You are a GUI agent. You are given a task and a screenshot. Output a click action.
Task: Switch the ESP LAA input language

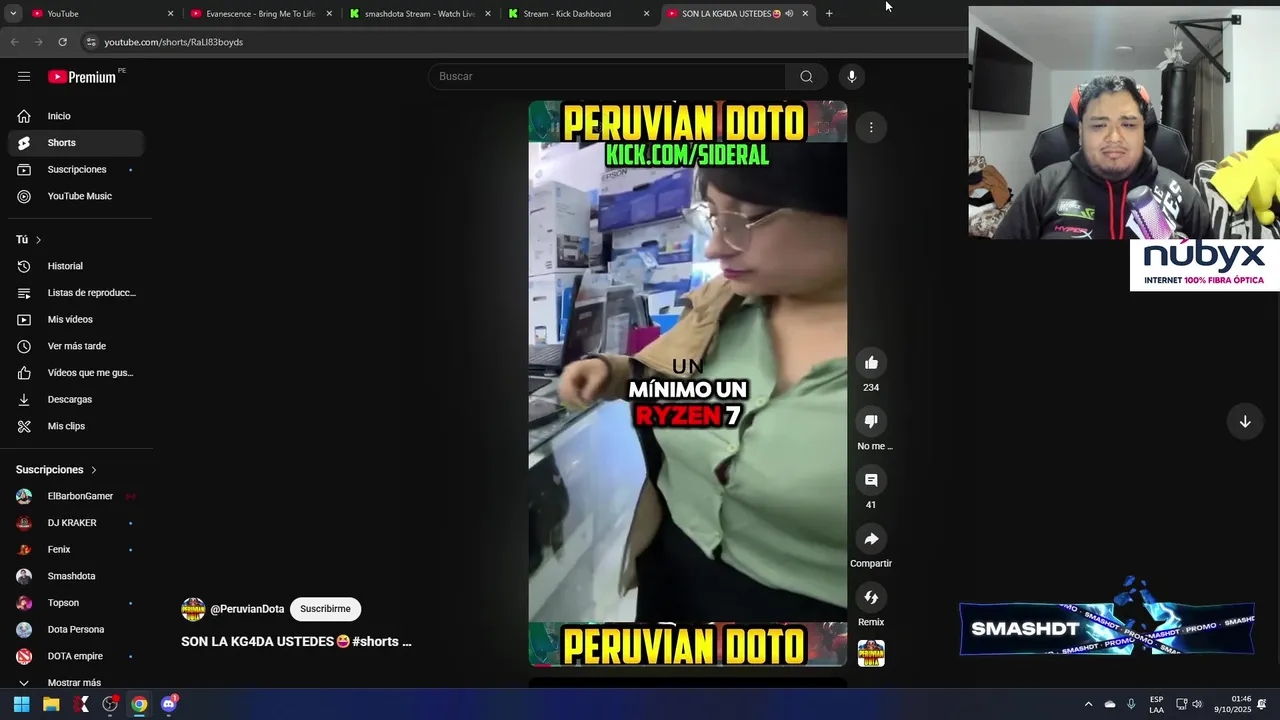[1156, 704]
